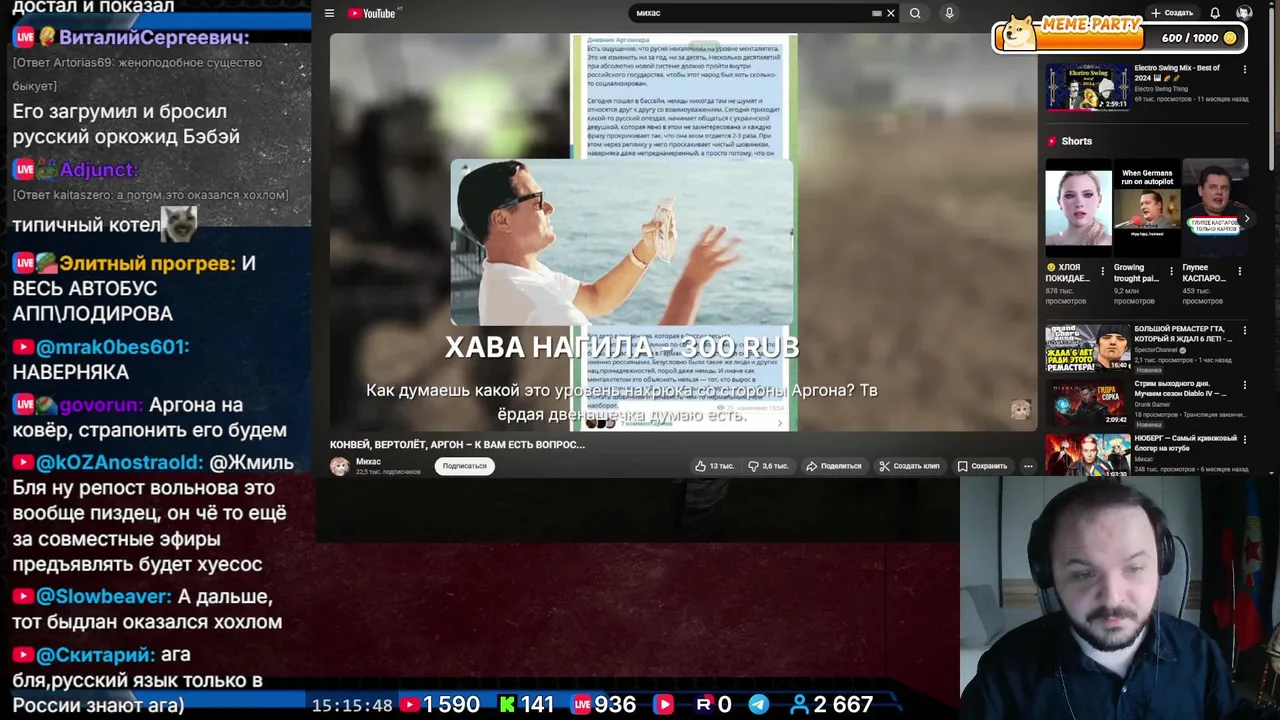The height and width of the screenshot is (720, 1280).
Task: Click the clock time 15:15:48
Action: [352, 705]
